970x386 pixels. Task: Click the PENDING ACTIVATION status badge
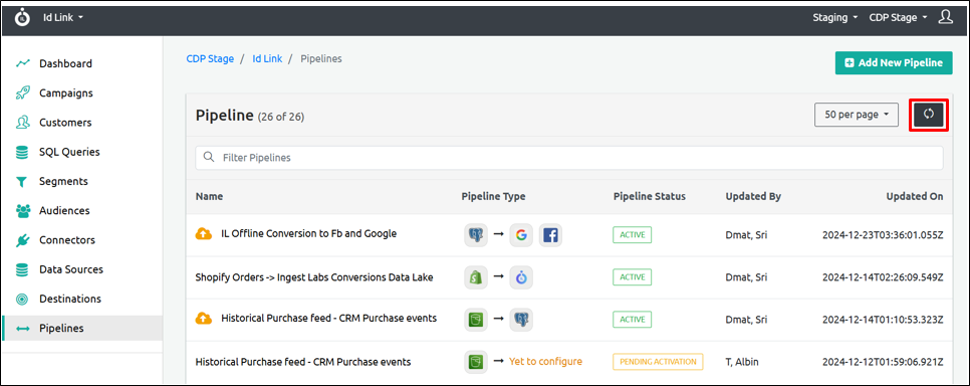(658, 361)
